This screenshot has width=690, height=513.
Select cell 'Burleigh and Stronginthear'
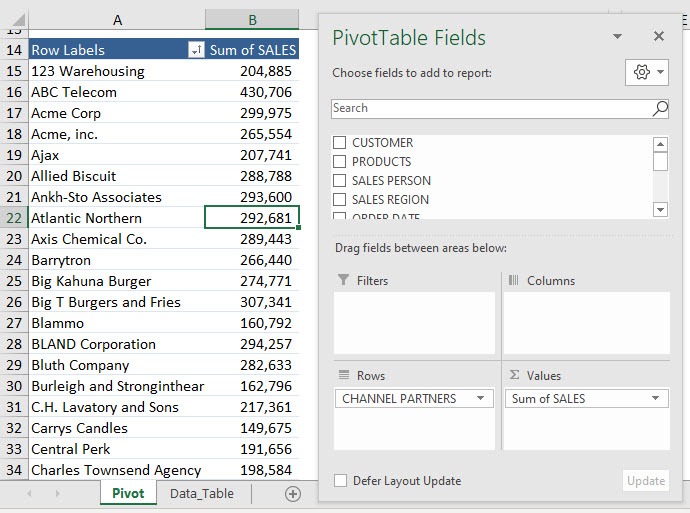[x=117, y=386]
